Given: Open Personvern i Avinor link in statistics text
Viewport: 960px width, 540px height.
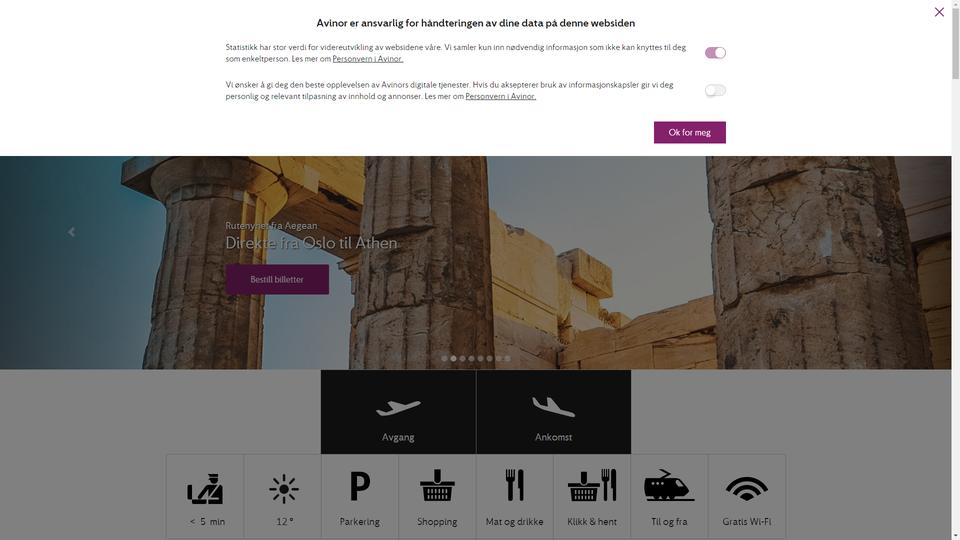Looking at the screenshot, I should pyautogui.click(x=367, y=59).
